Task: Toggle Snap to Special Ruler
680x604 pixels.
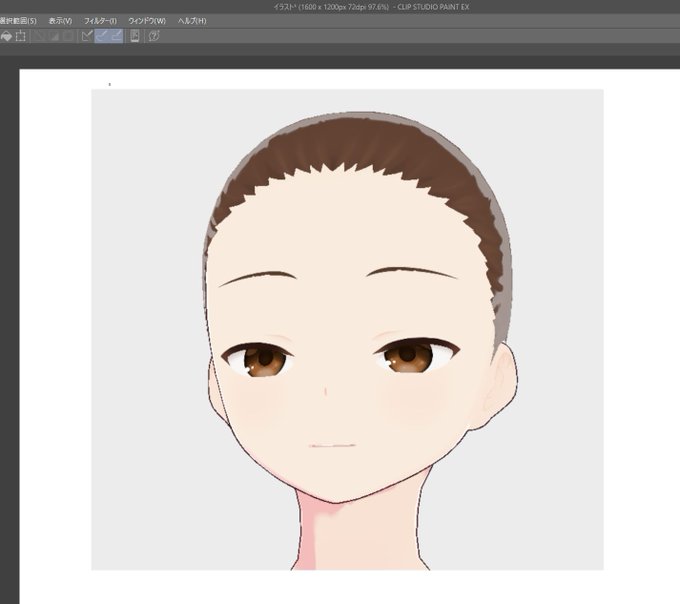Action: (101, 36)
